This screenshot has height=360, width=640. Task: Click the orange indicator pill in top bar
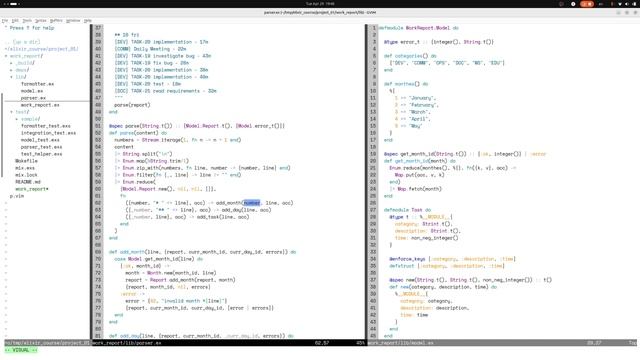(587, 4)
